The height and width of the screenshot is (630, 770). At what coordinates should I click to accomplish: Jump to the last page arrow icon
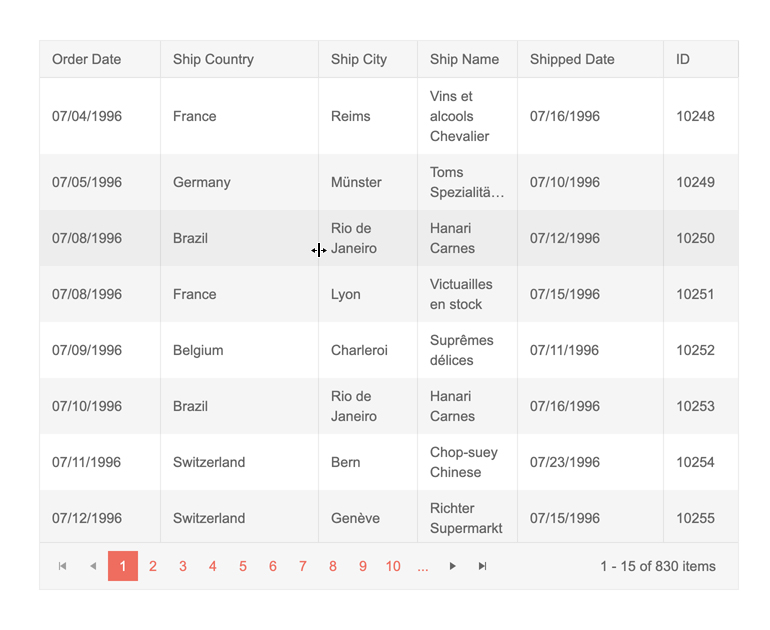(x=483, y=566)
